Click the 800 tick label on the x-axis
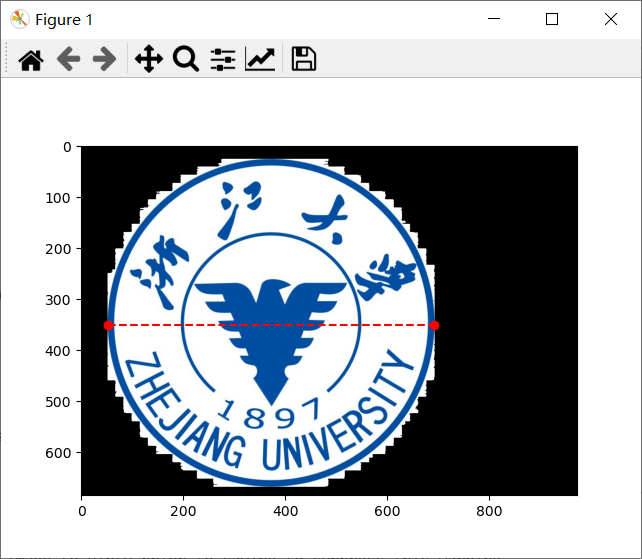The height and width of the screenshot is (559, 642). pyautogui.click(x=488, y=511)
